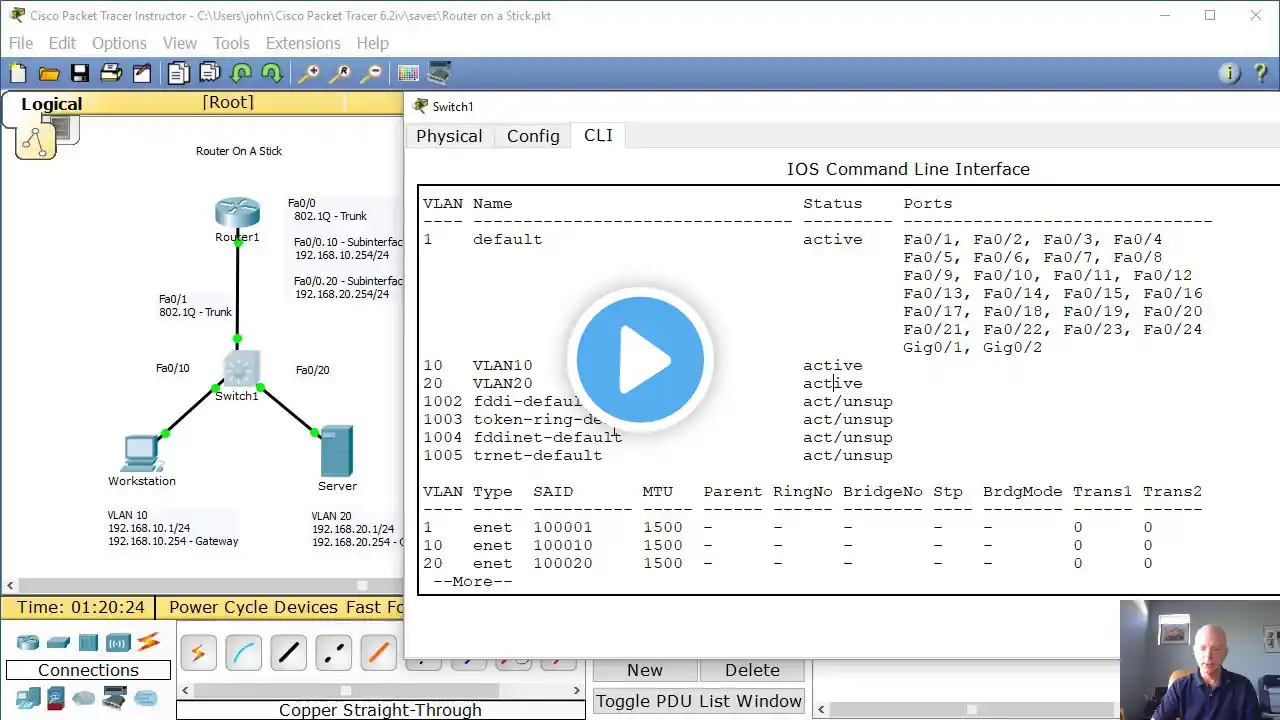Click the connection list scroll left arrow
Screen dimensions: 1280x720
185,690
